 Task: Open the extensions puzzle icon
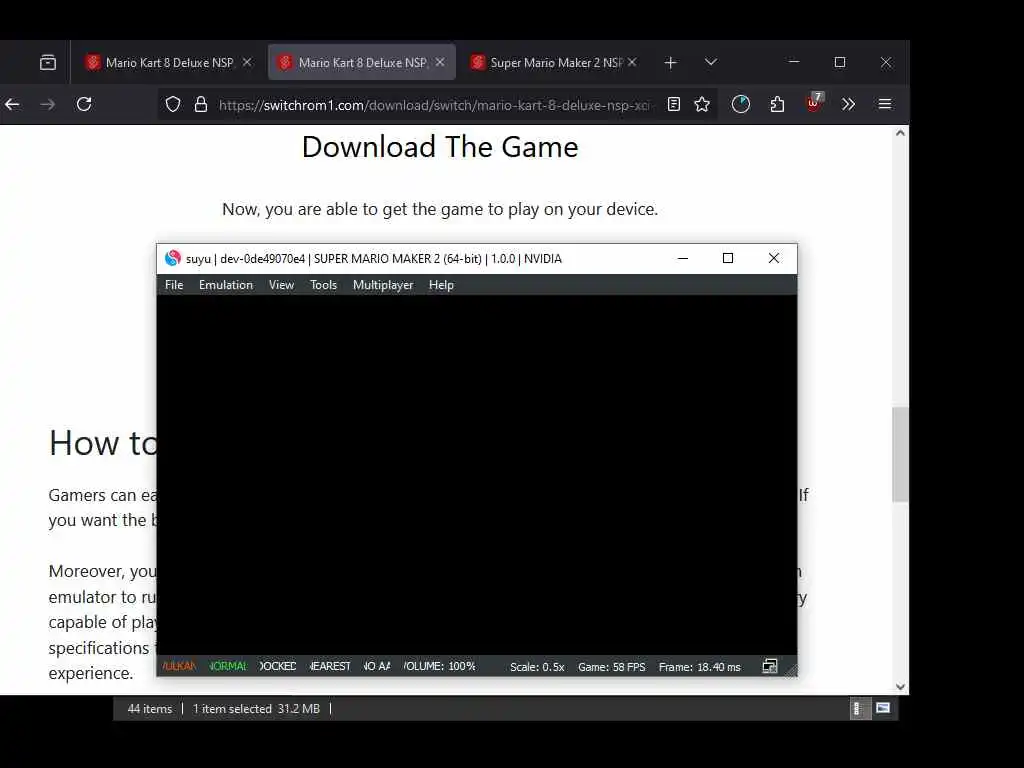tap(777, 104)
